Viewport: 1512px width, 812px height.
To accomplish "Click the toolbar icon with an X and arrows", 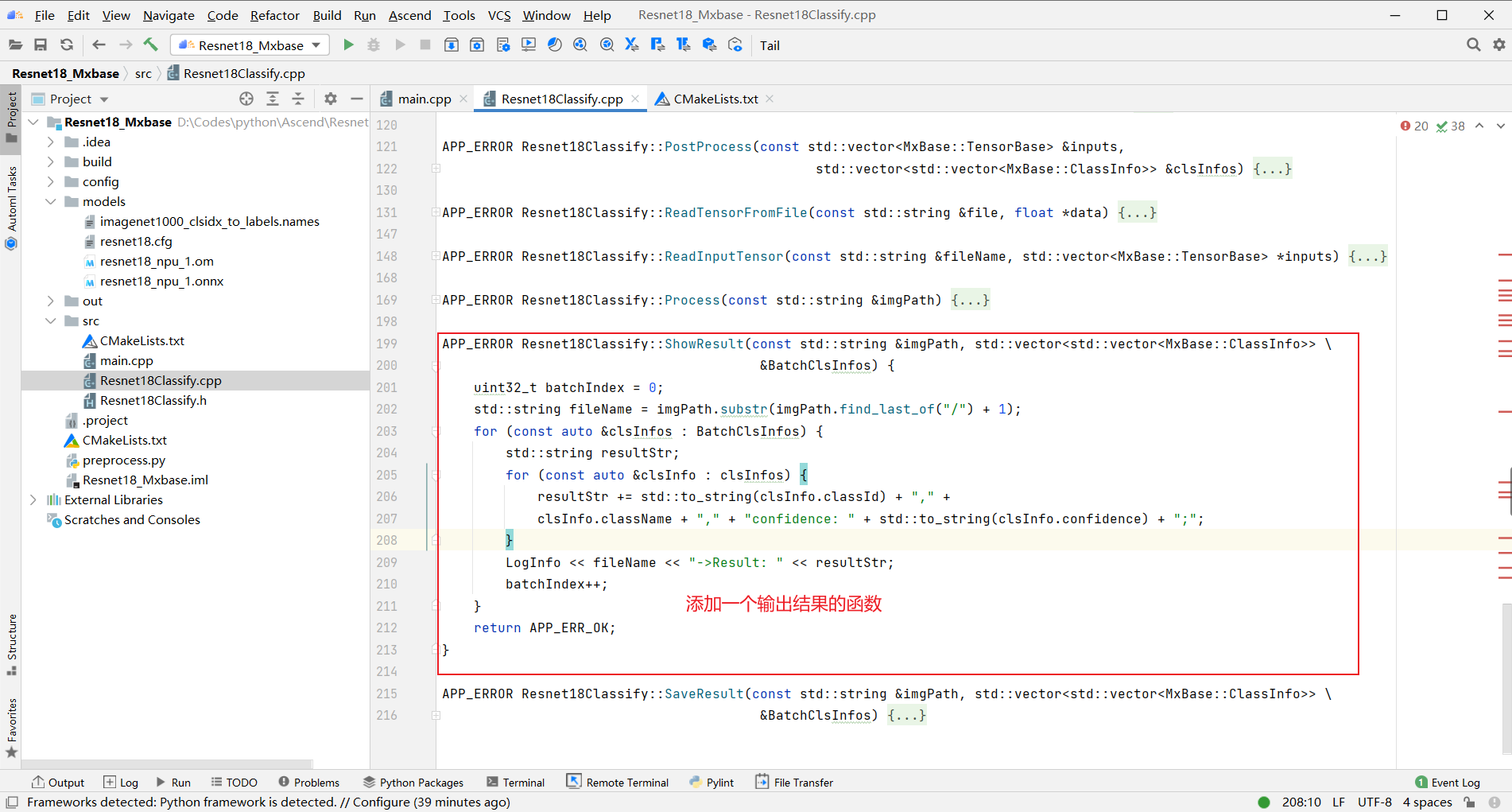I will point(632,45).
